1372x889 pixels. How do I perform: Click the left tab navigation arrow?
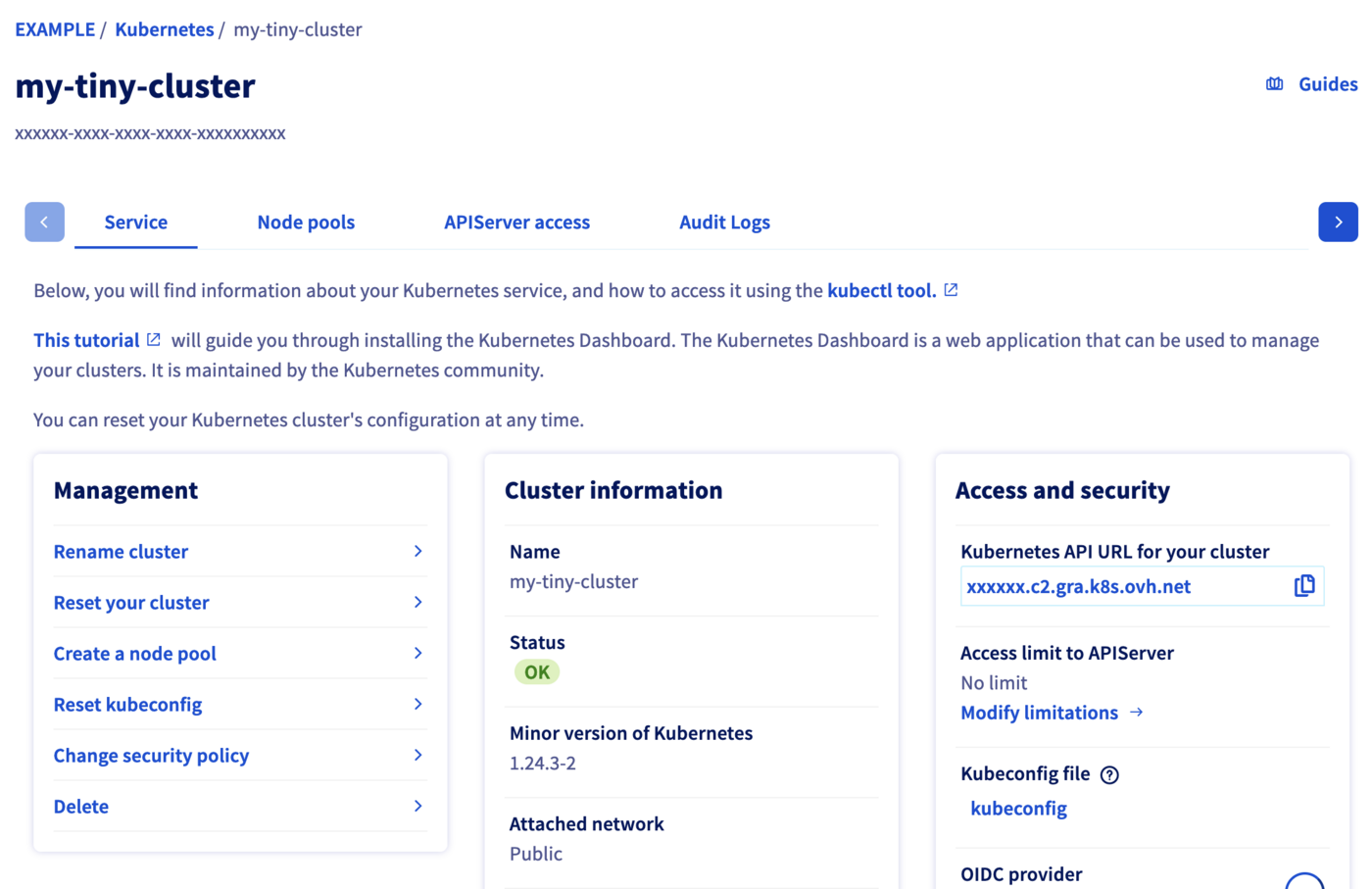[44, 222]
